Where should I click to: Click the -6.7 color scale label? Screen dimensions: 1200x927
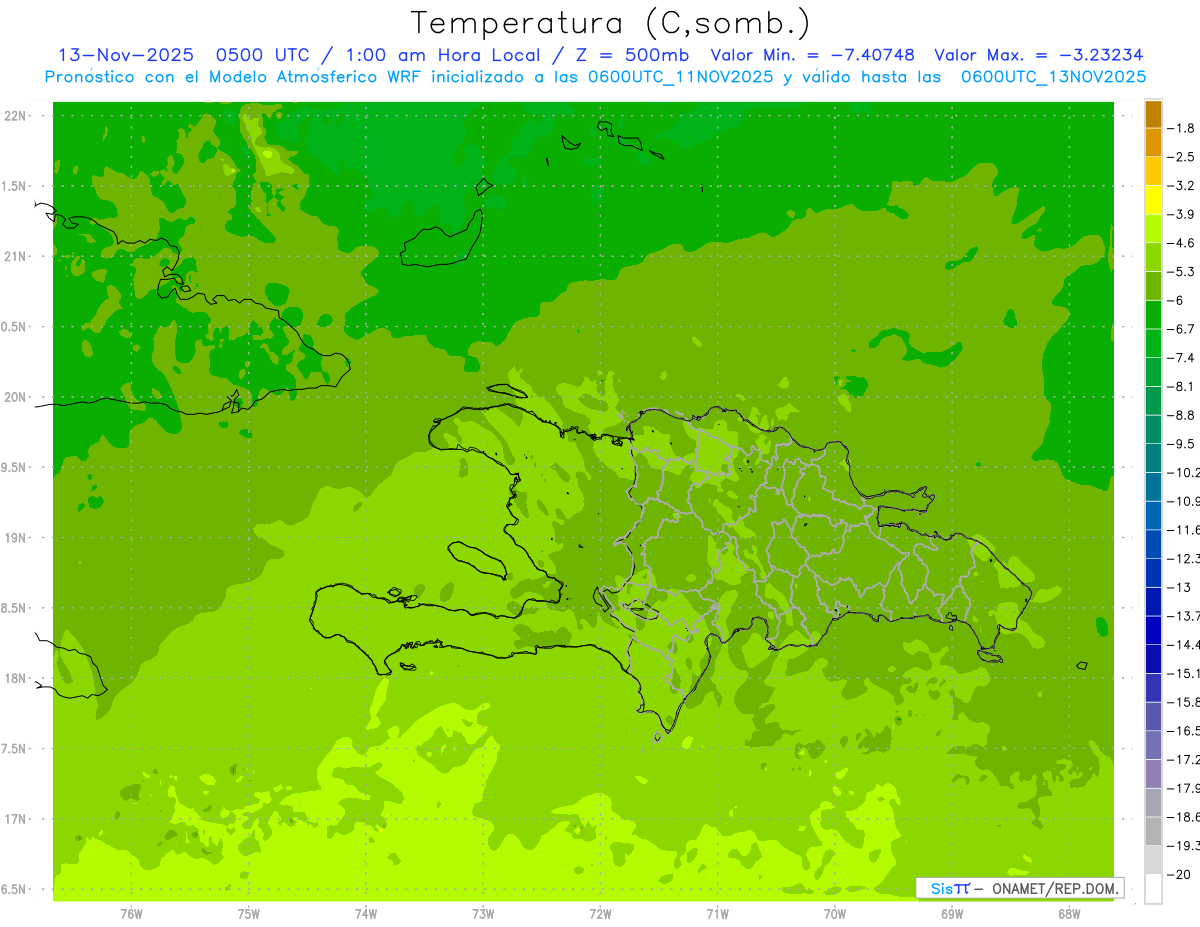coord(1183,329)
